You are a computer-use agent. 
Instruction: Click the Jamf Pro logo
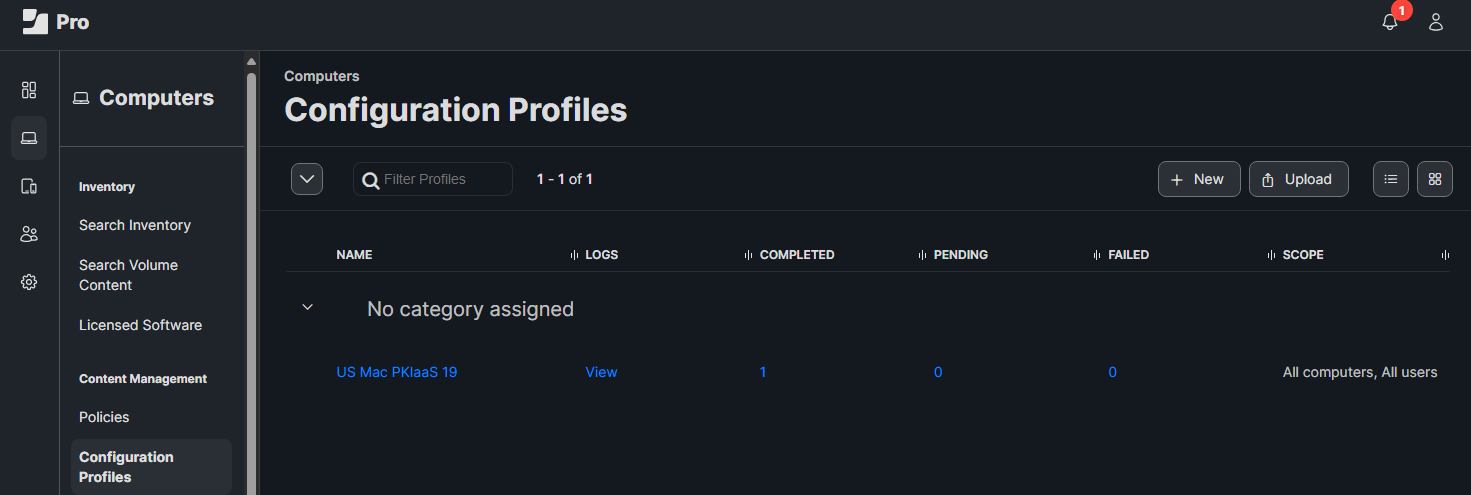pyautogui.click(x=56, y=22)
